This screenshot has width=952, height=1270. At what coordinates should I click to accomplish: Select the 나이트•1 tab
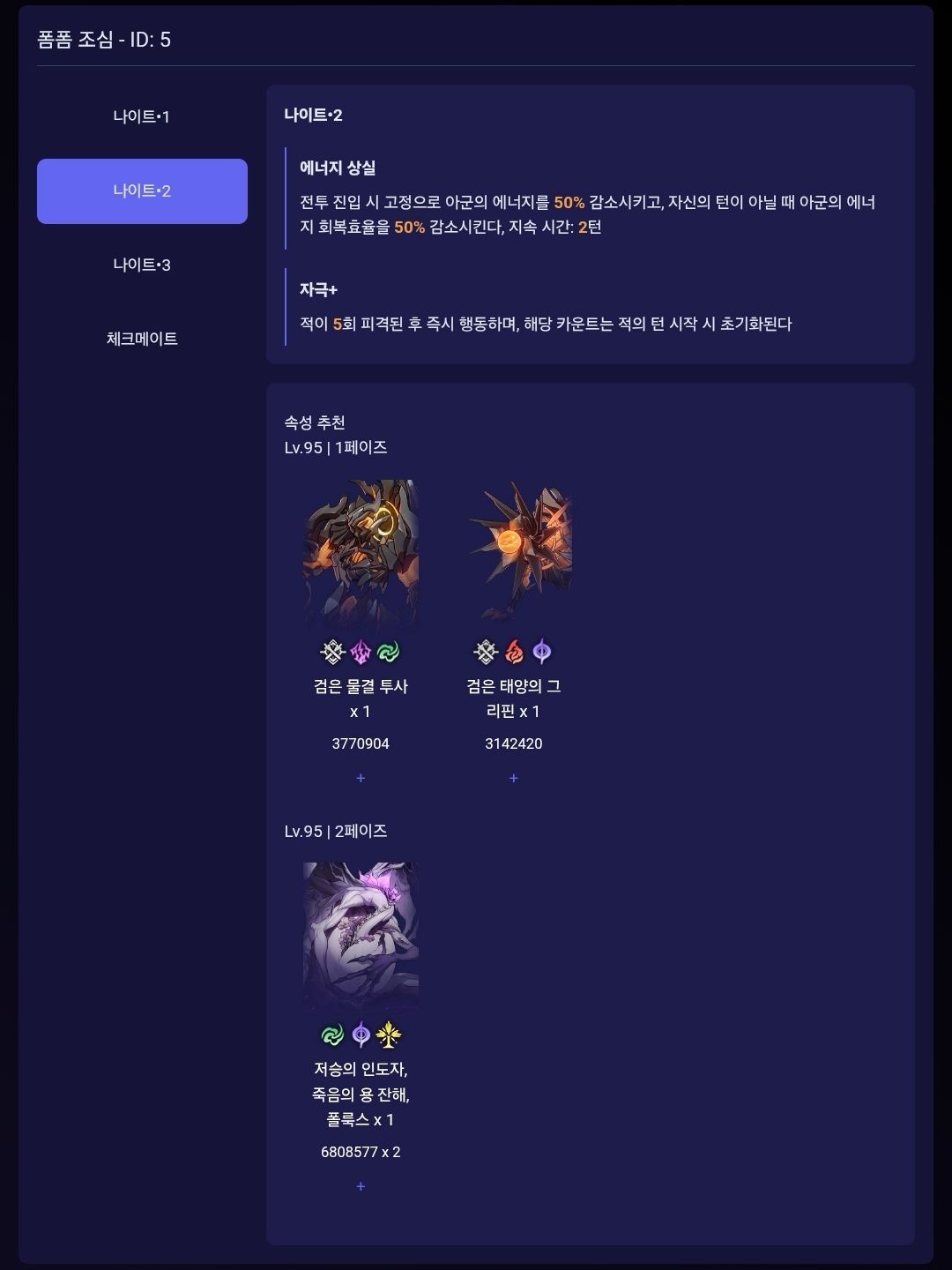coord(142,116)
